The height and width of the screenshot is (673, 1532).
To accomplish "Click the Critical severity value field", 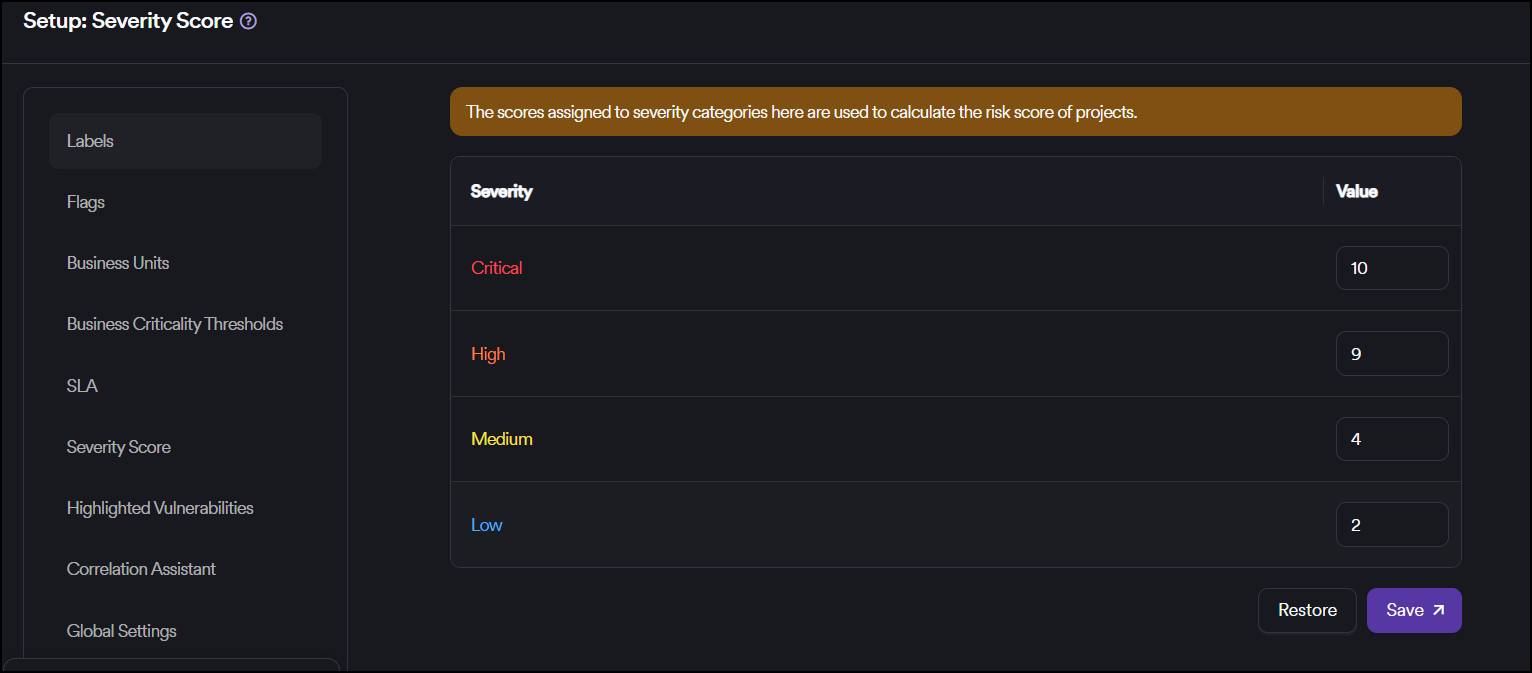I will coord(1391,268).
